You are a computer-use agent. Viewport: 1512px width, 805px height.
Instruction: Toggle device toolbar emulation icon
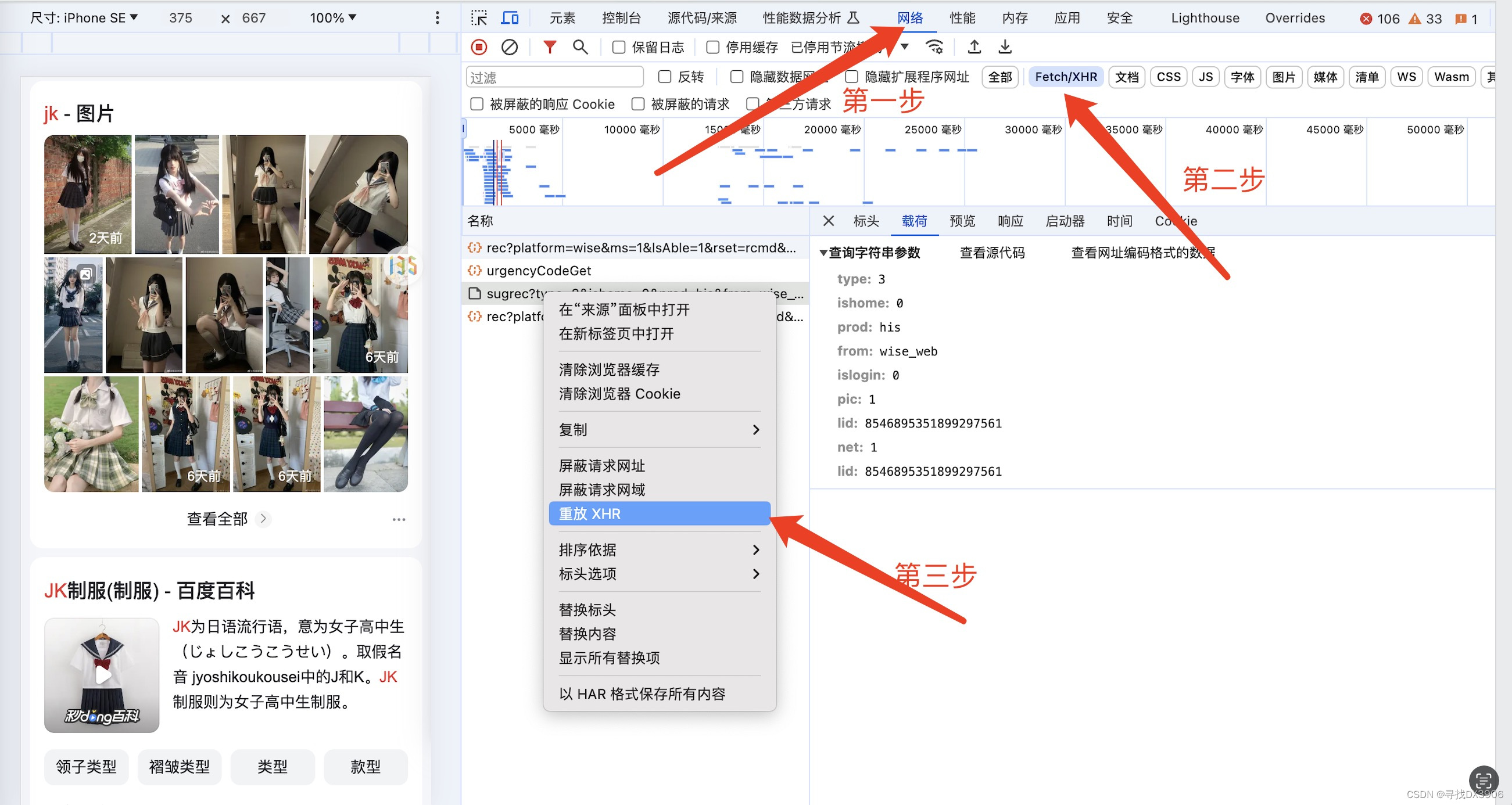tap(509, 18)
